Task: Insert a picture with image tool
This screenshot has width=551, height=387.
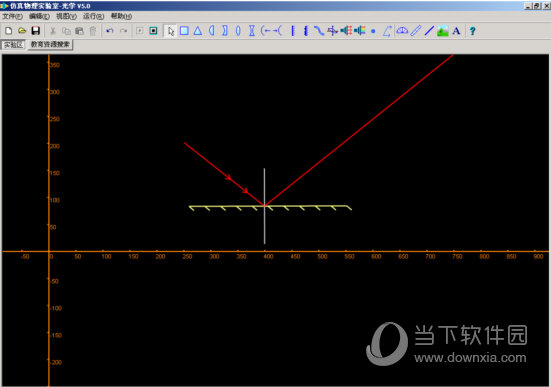Action: (x=442, y=31)
